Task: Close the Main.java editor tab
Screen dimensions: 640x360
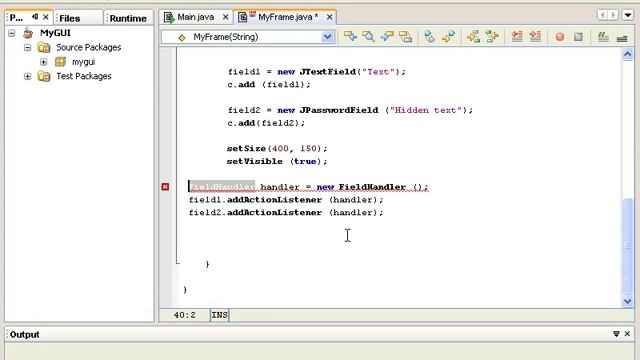Action: tap(225, 17)
